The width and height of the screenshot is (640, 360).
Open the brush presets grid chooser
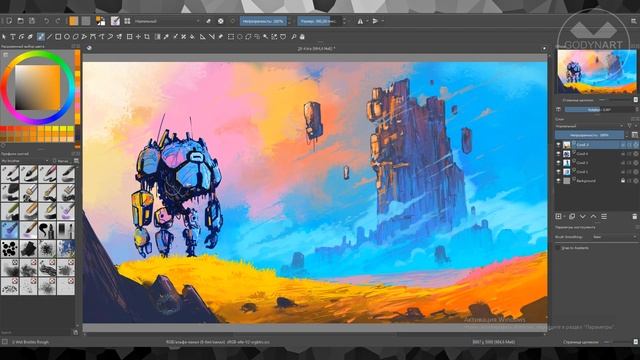[127, 21]
